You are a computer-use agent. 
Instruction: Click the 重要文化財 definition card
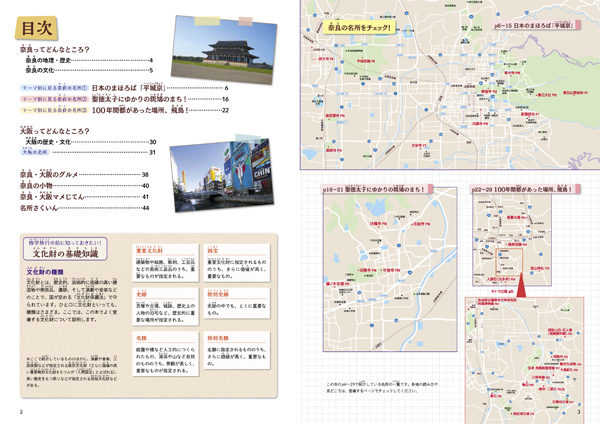tap(165, 263)
